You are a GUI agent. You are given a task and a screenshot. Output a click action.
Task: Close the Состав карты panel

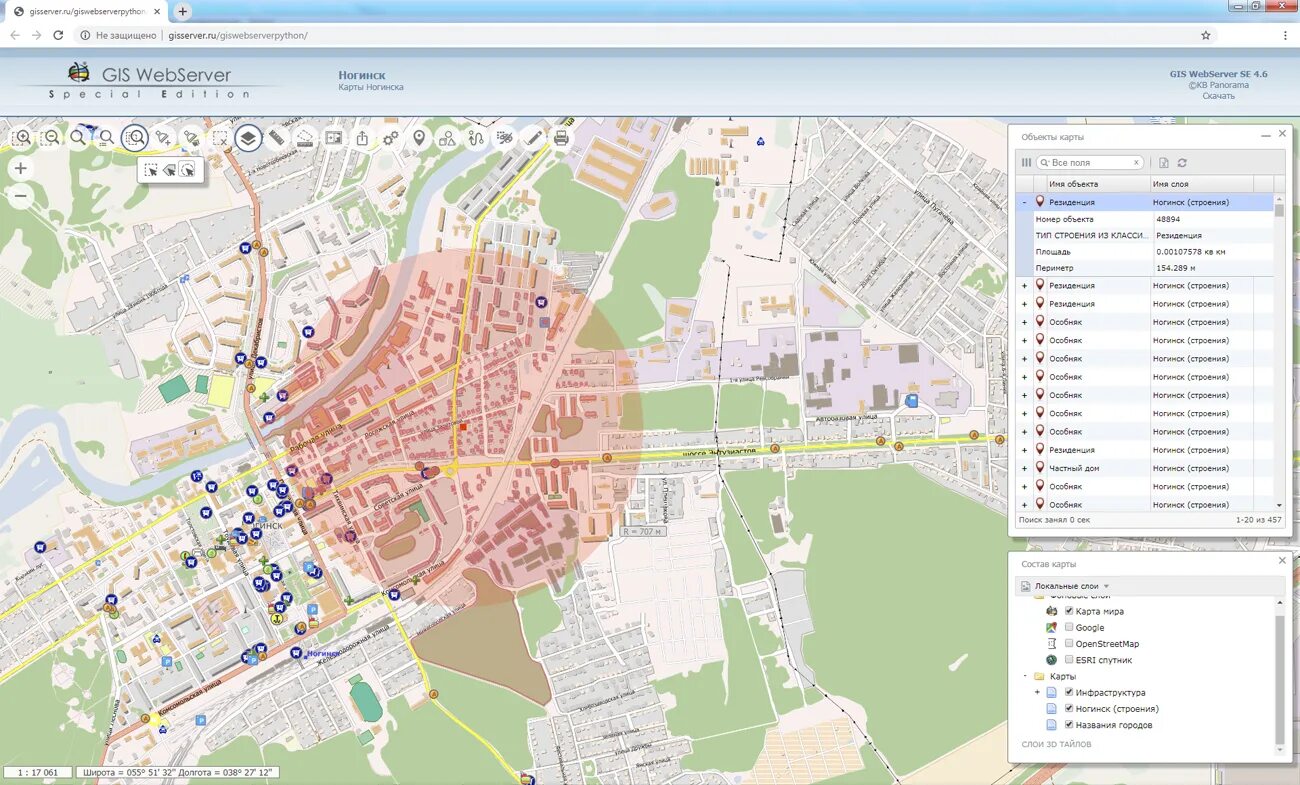pos(1282,560)
